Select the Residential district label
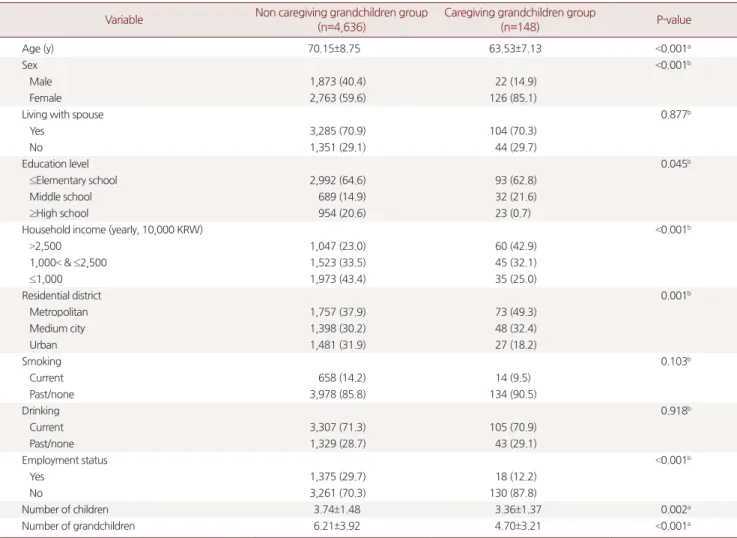The height and width of the screenshot is (538, 737). (x=62, y=295)
